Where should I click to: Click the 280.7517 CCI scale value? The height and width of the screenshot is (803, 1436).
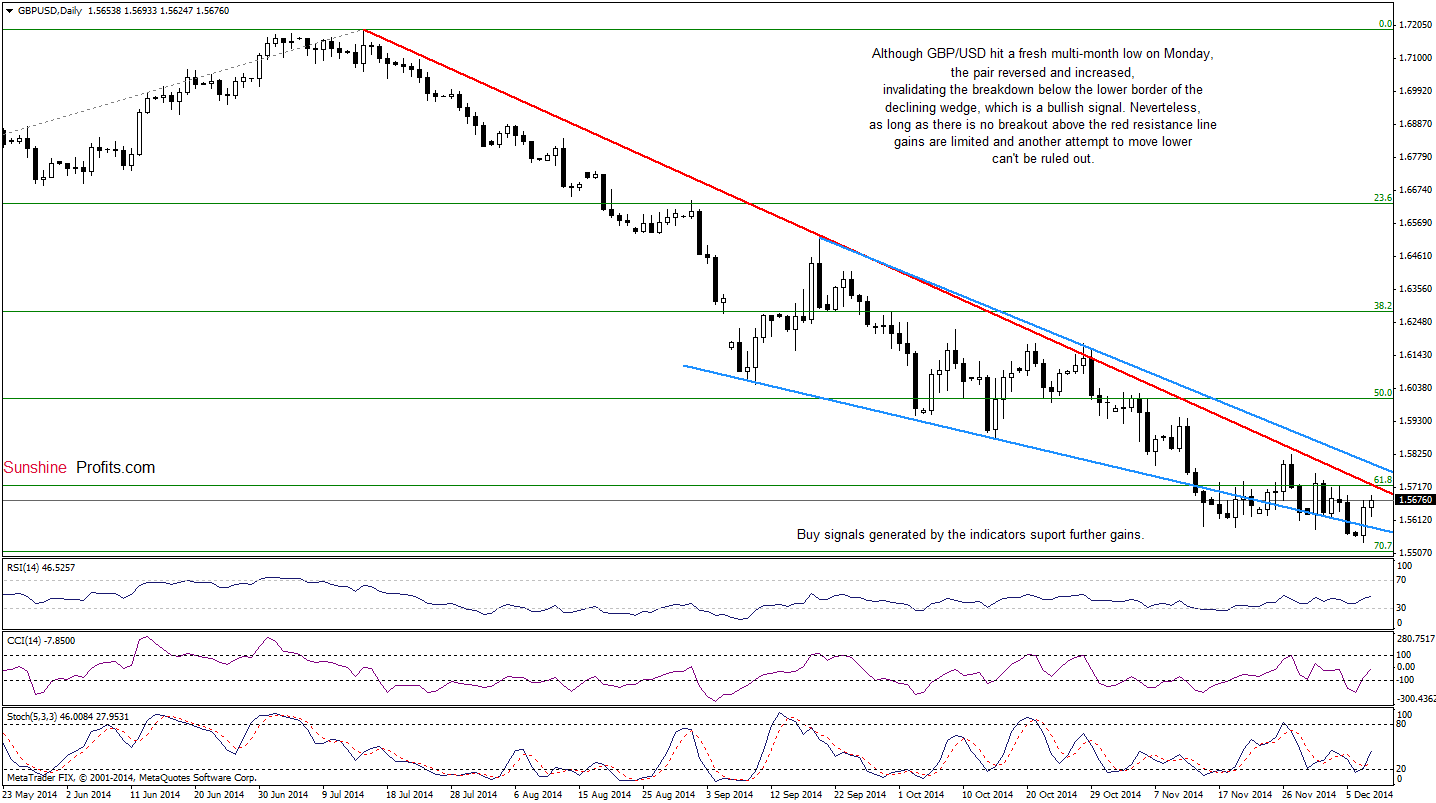click(x=1416, y=638)
